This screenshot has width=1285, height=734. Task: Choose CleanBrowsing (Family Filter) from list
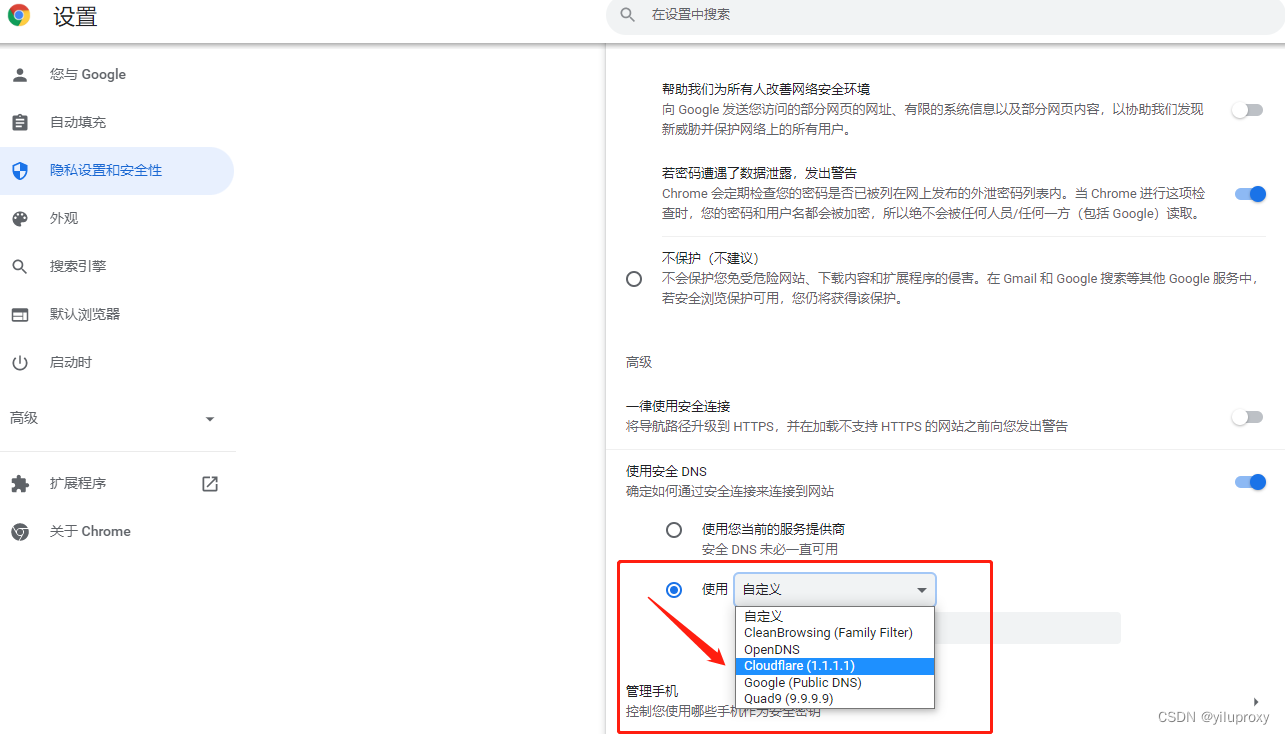point(835,632)
